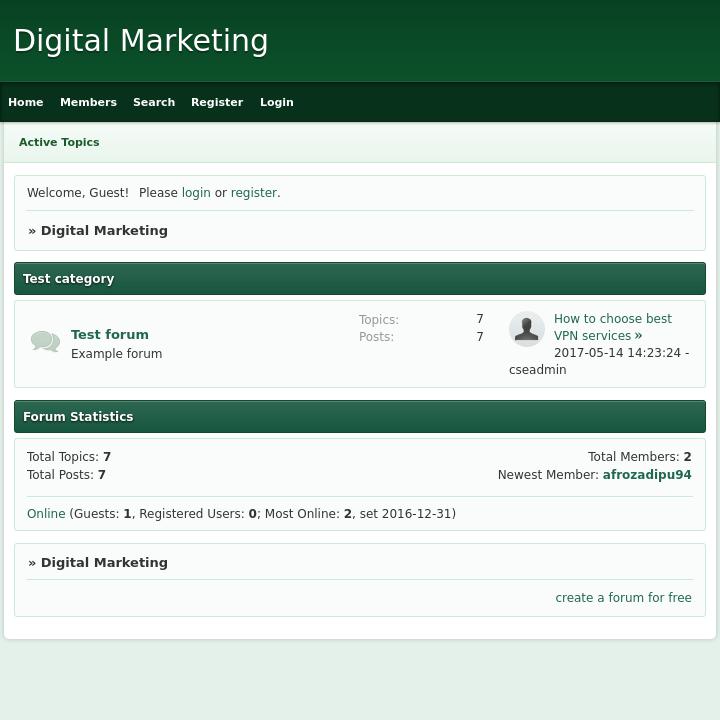
Task: Open the Test forum link
Action: (x=110, y=334)
